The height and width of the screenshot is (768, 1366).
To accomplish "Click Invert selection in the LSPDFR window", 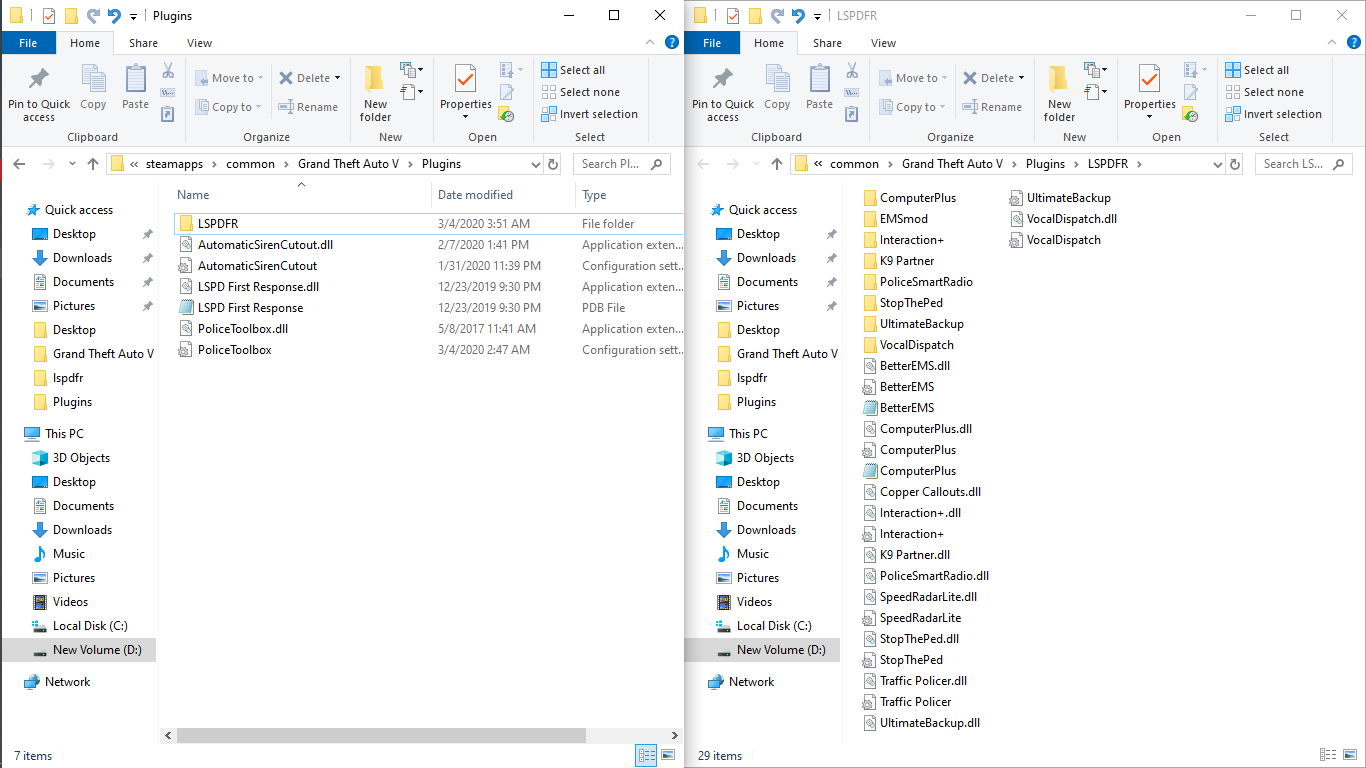I will tap(1273, 114).
